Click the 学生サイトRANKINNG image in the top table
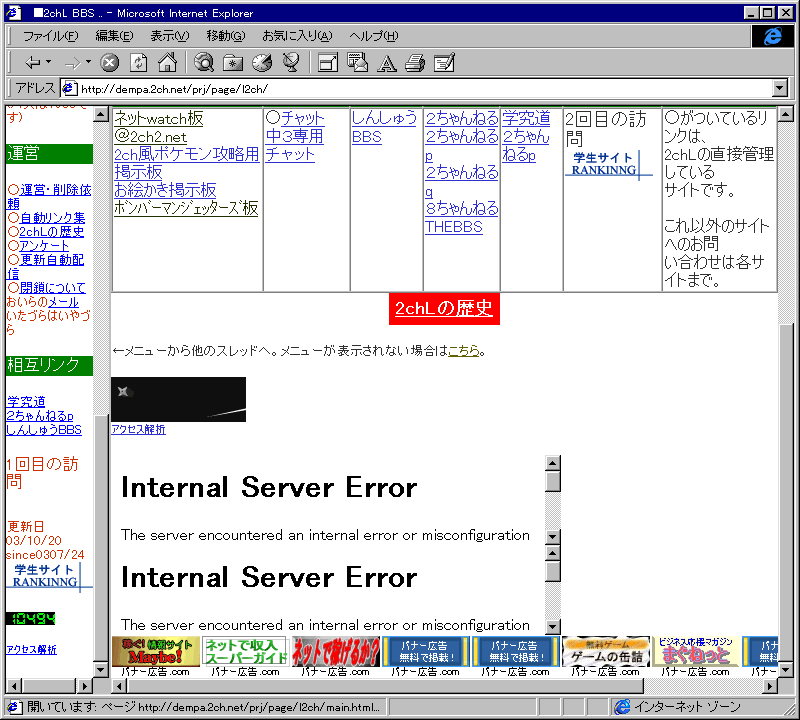Screen dimensions: 800x720 tap(608, 164)
